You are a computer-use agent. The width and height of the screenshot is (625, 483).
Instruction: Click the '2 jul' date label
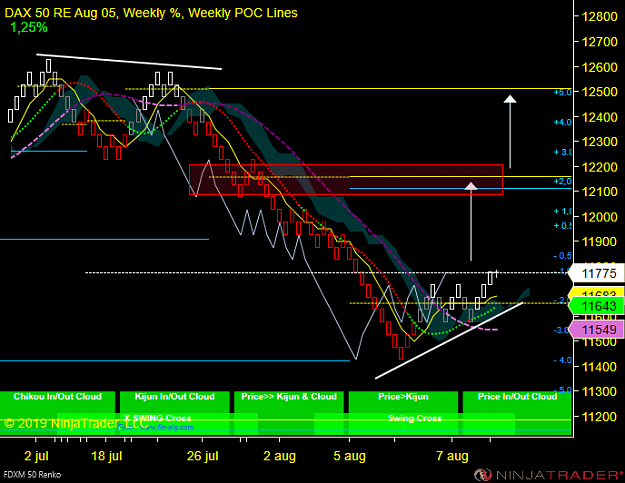click(36, 456)
